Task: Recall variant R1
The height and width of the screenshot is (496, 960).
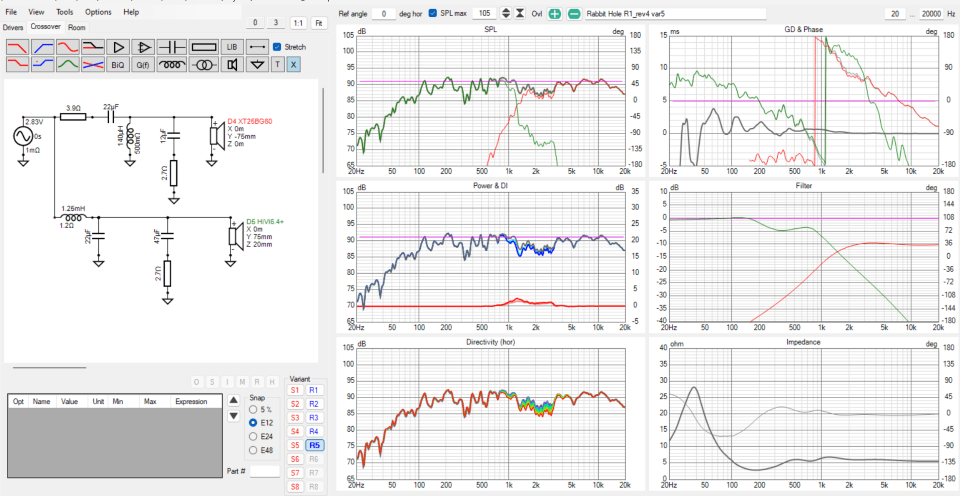Action: tap(314, 390)
